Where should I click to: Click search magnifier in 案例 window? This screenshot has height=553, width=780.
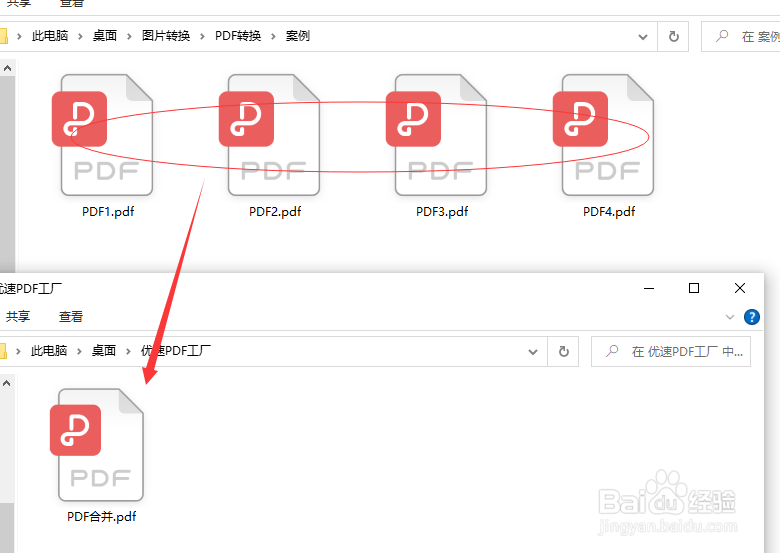722,36
